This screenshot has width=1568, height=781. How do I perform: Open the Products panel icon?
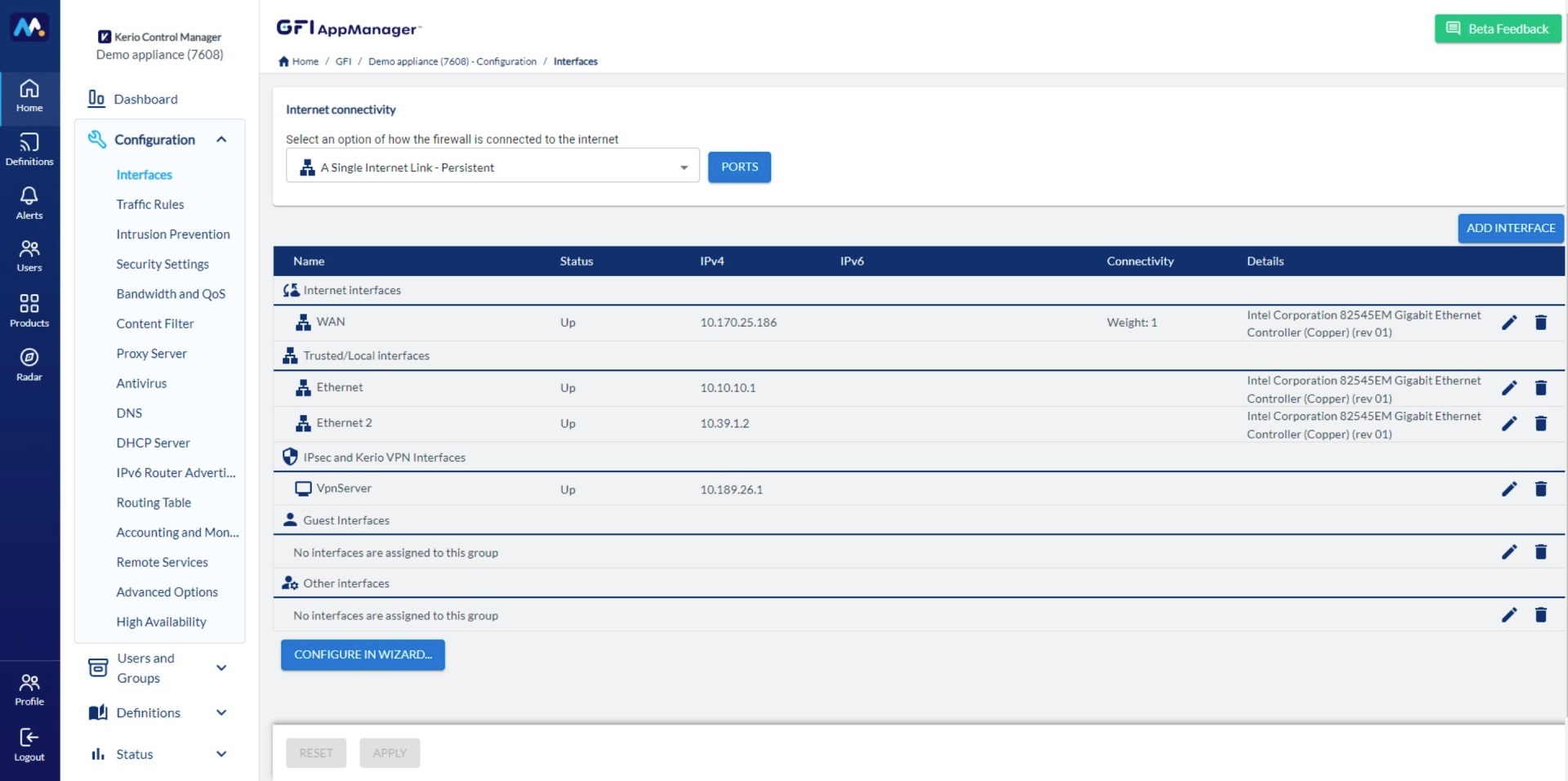(x=29, y=310)
